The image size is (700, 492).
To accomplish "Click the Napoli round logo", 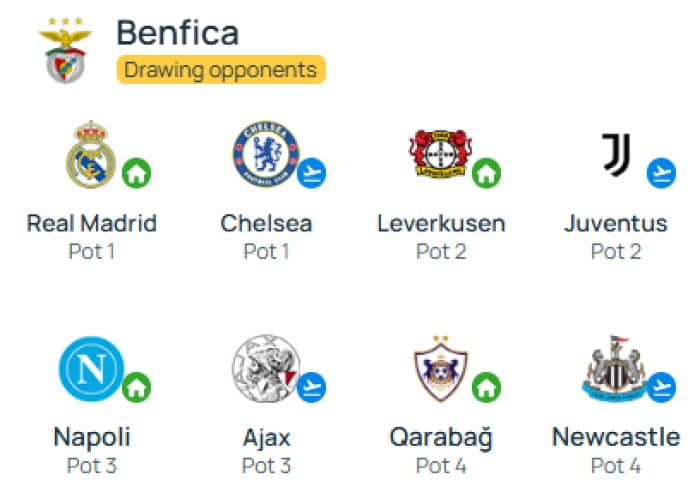I will [x=92, y=369].
